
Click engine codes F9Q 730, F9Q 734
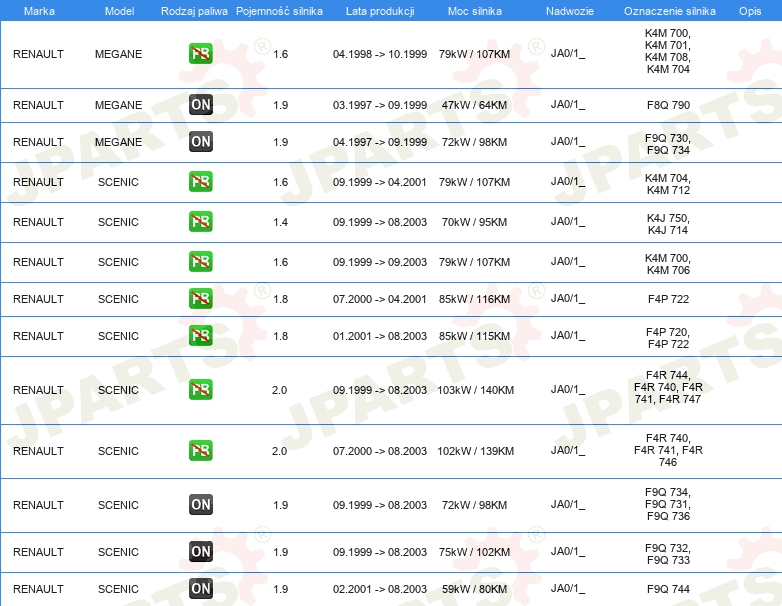point(668,144)
